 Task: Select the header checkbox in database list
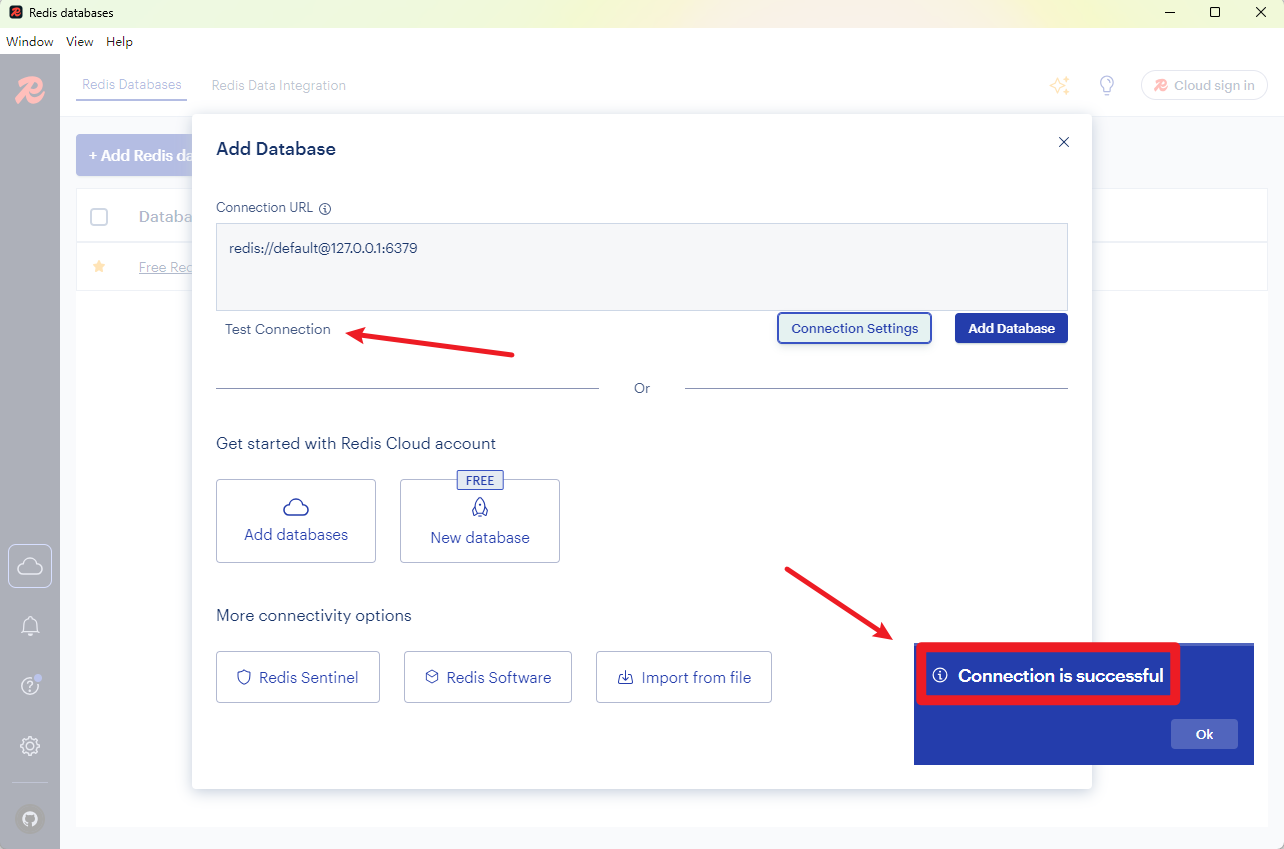tap(99, 217)
